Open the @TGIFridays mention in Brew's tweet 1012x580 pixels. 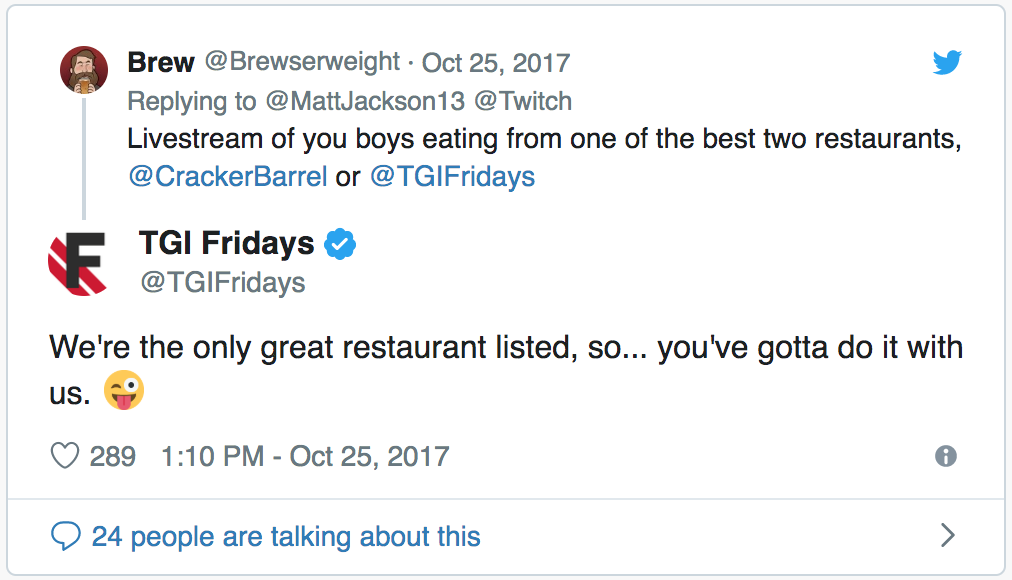(x=452, y=176)
